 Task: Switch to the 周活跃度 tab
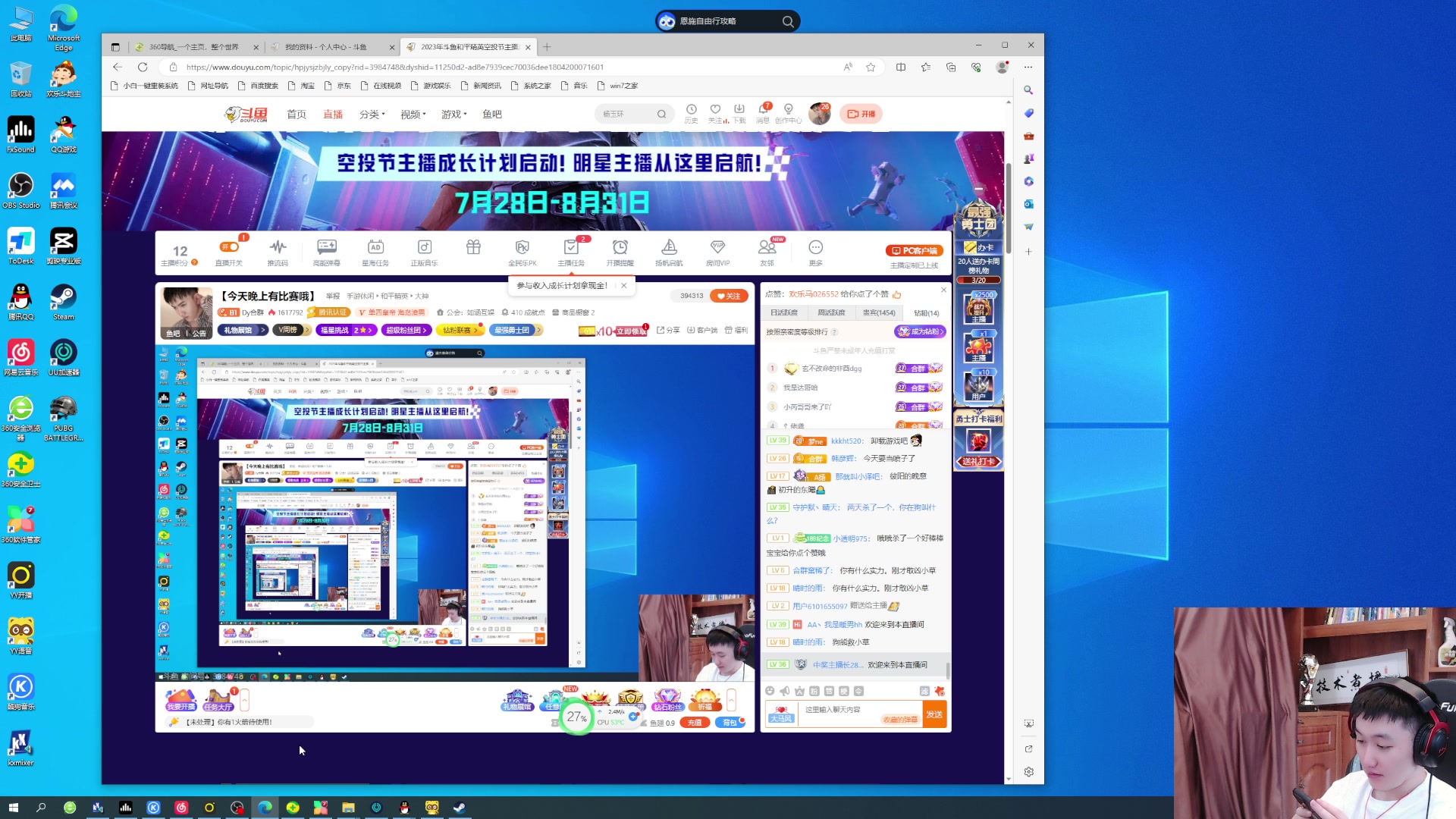pos(831,312)
